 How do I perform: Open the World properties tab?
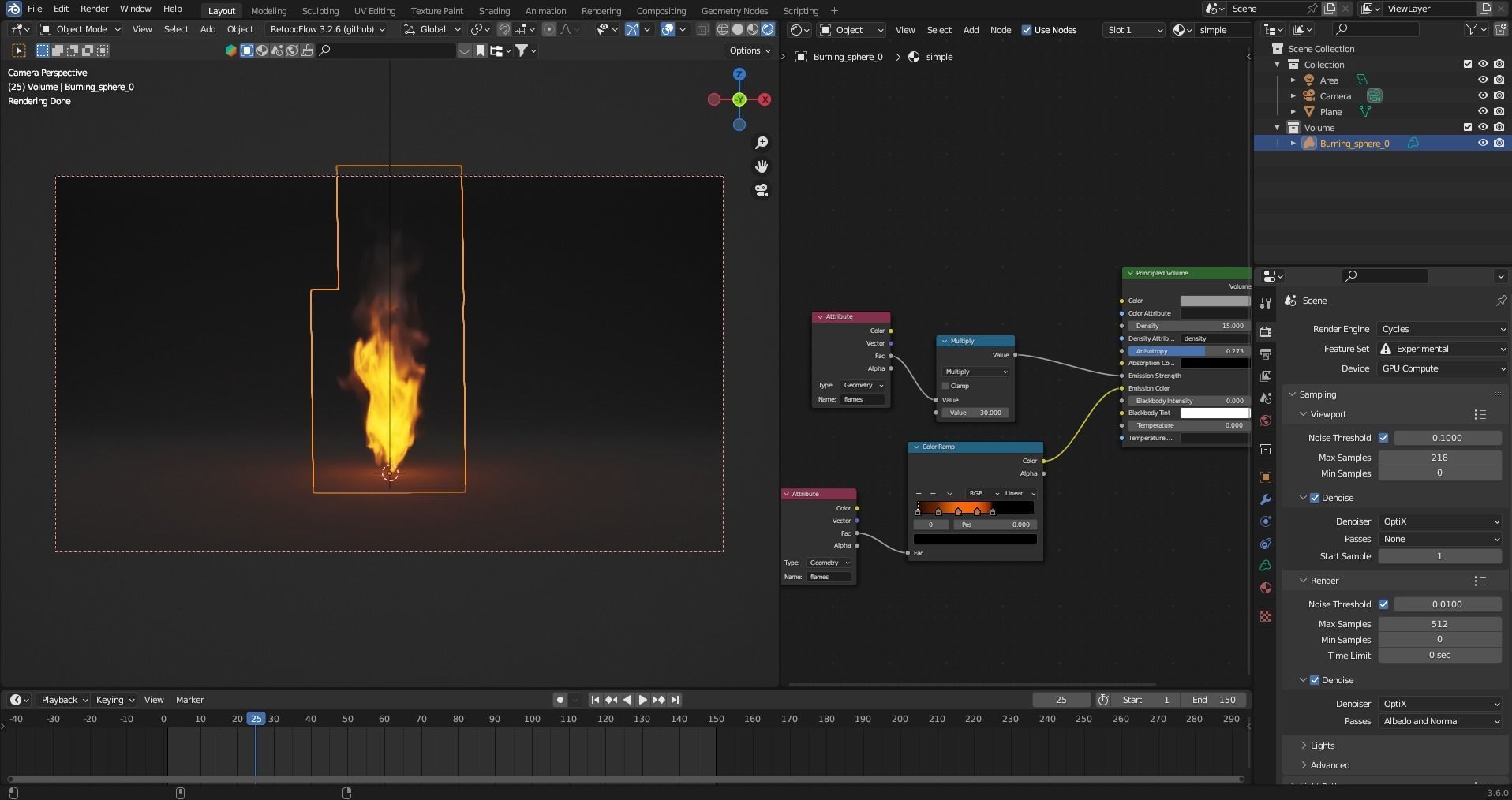[x=1266, y=421]
